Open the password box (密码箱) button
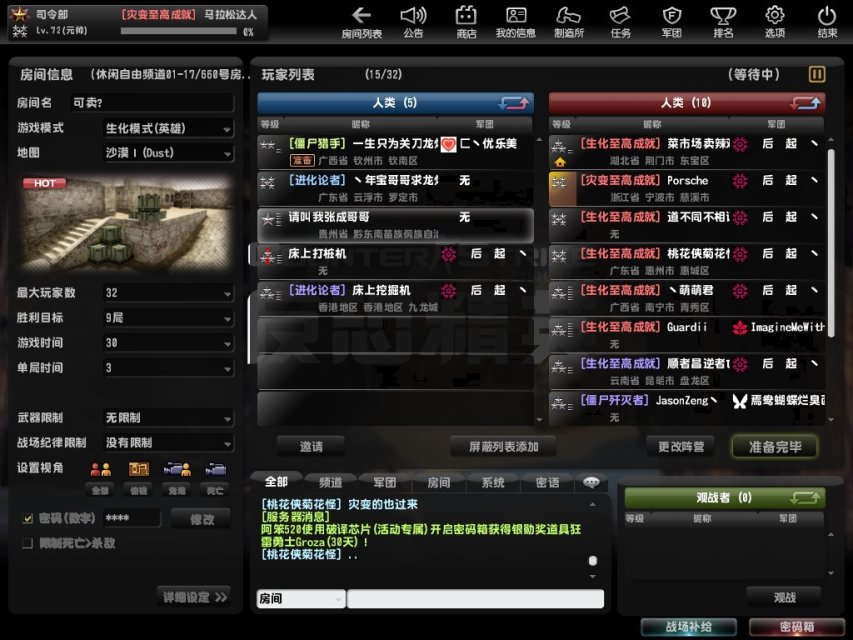The width and height of the screenshot is (853, 640). pyautogui.click(x=797, y=627)
